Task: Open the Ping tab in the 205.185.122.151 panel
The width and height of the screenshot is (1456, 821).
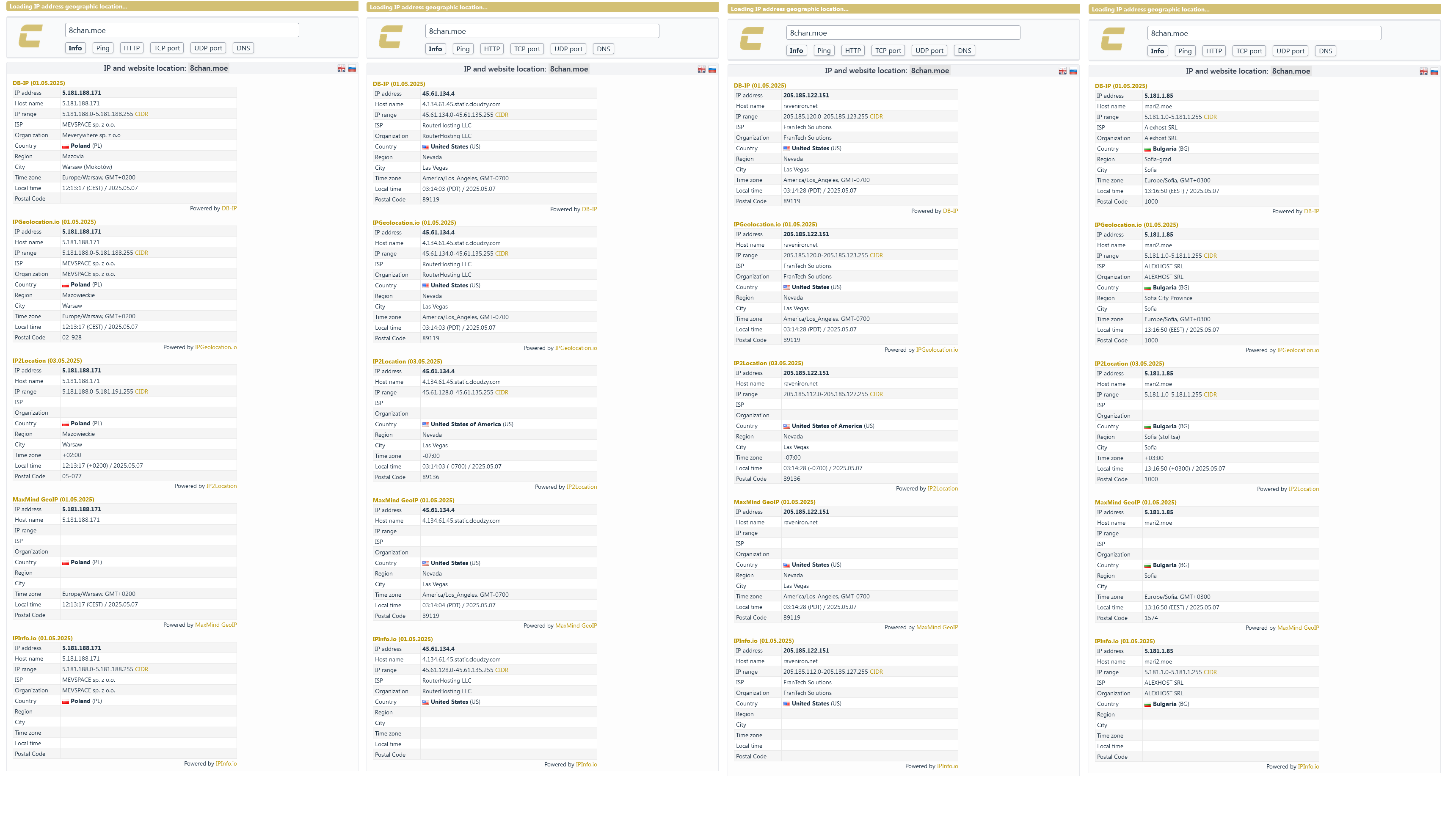Action: 824,51
